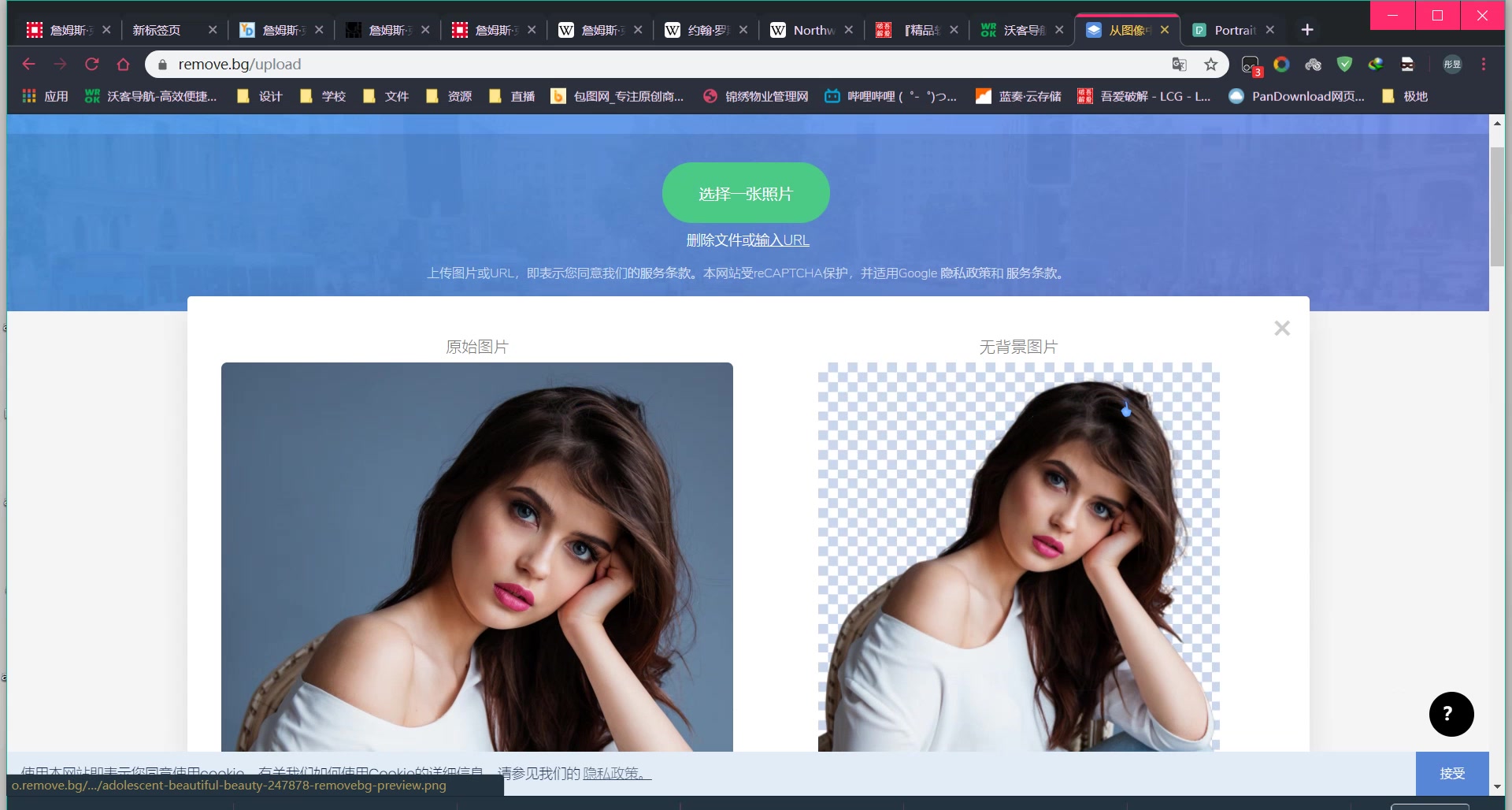Open the 哔哩哔哩 bookmark
This screenshot has width=1512, height=810.
pos(891,96)
